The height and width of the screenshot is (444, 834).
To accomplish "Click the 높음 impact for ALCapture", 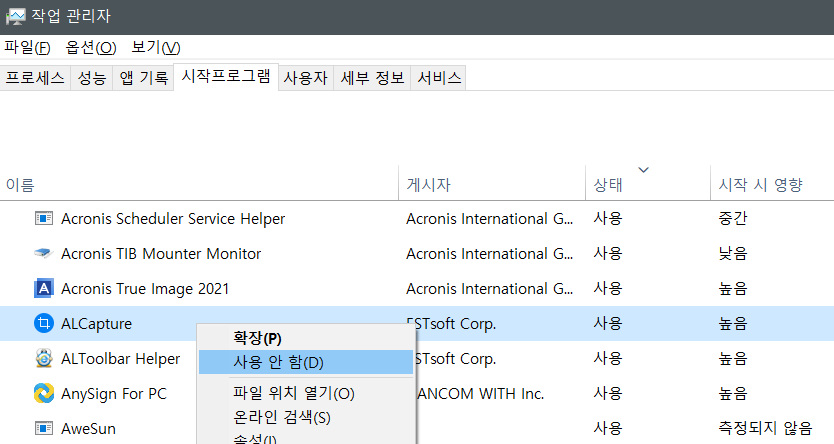I will click(732, 323).
